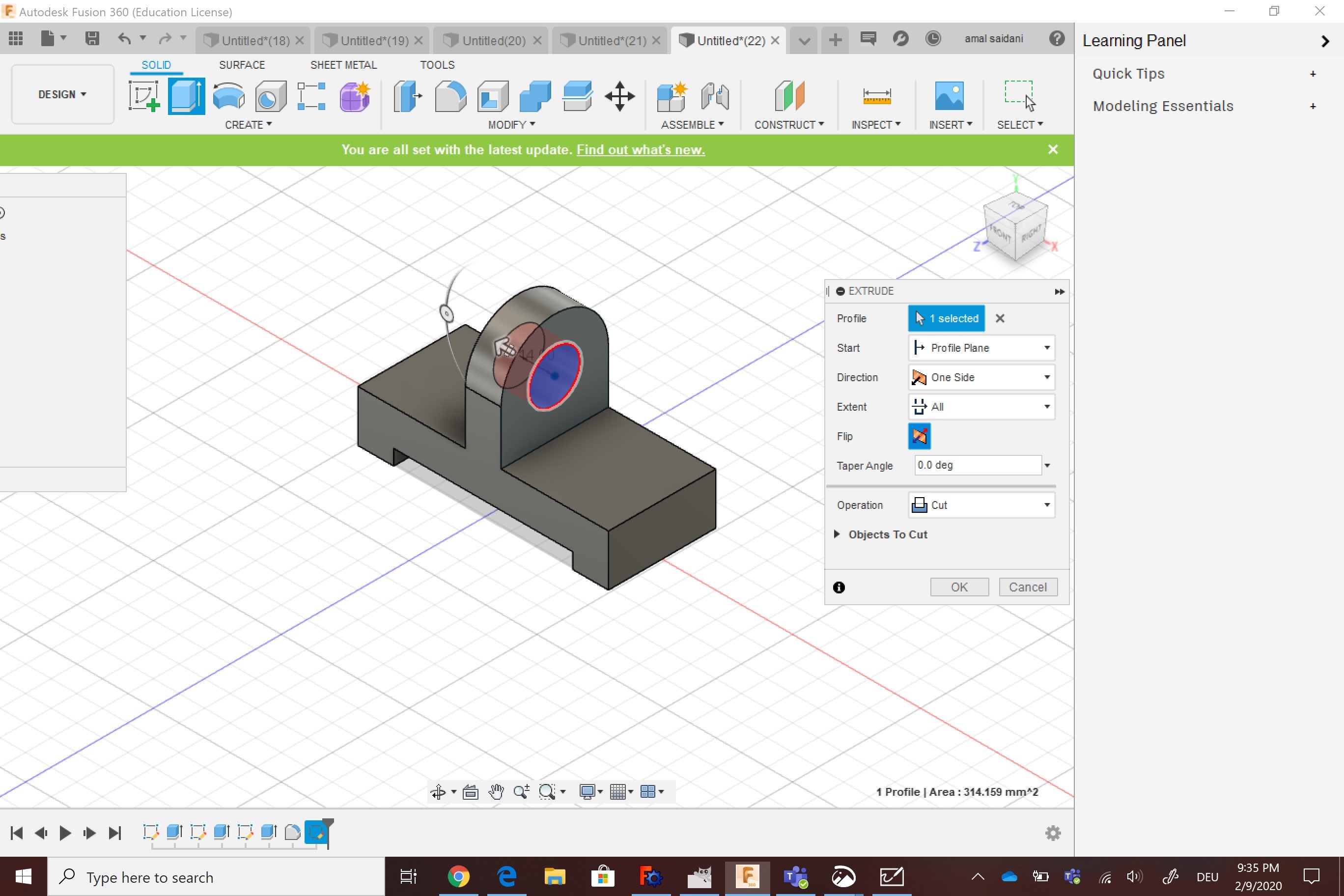Select the Hole tool icon

point(270,96)
